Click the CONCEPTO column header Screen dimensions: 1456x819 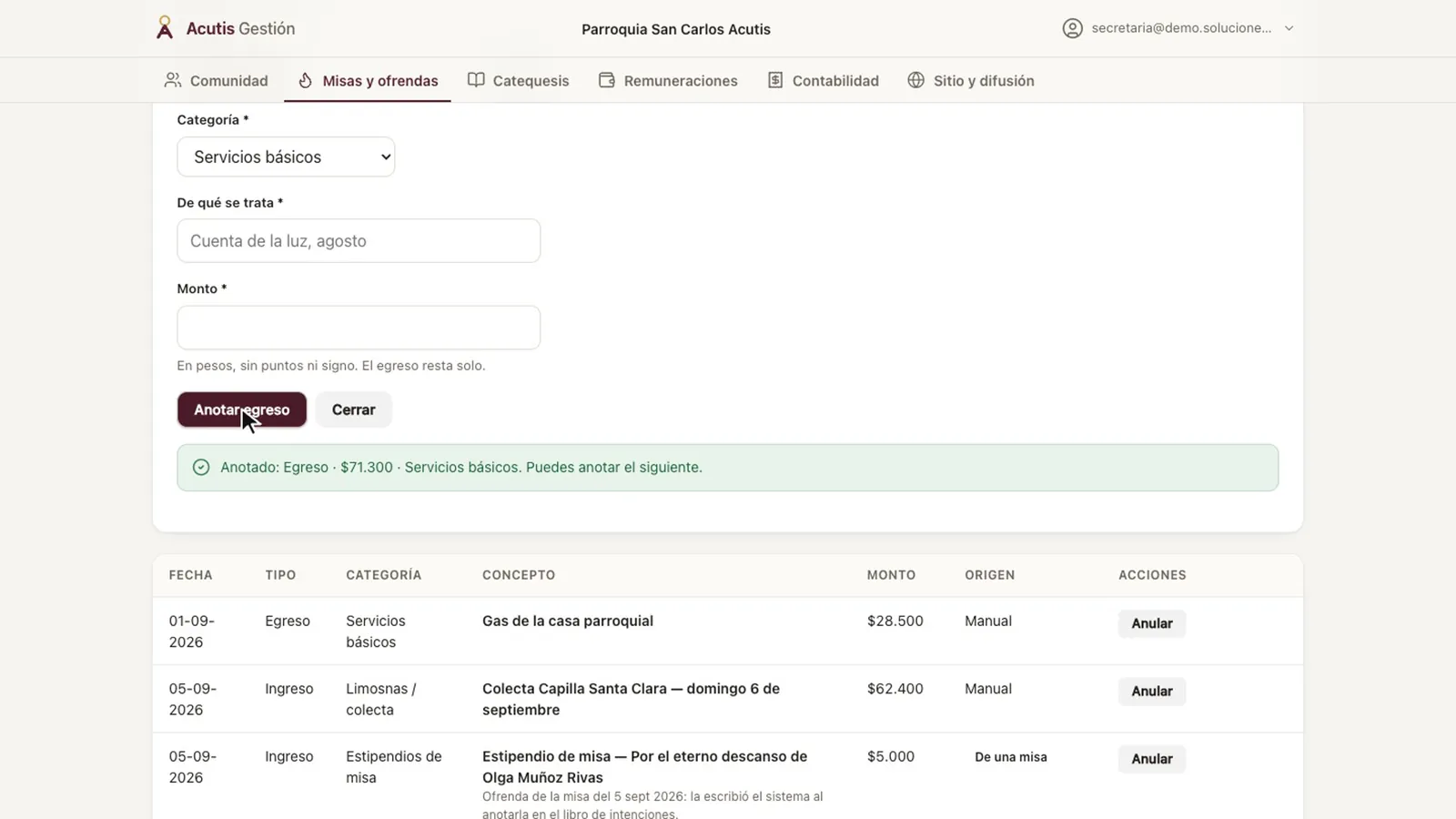click(x=519, y=575)
